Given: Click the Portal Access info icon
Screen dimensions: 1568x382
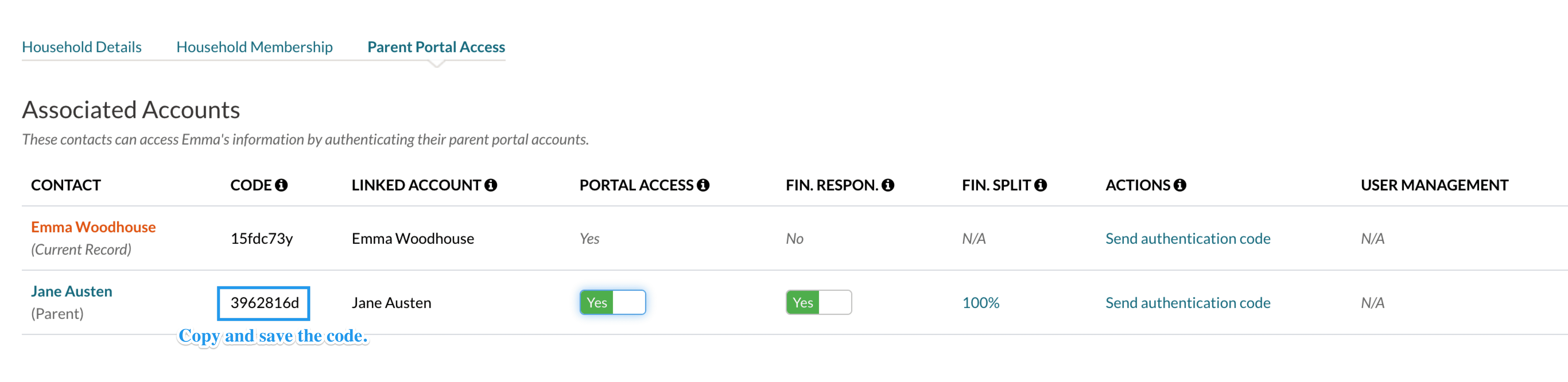Looking at the screenshot, I should tap(703, 185).
